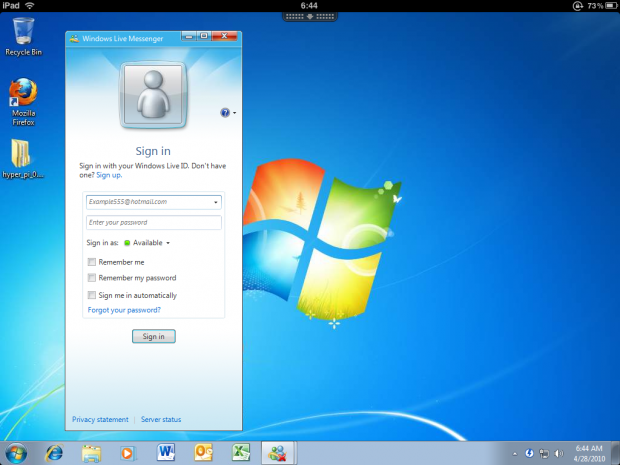Screen dimensions: 620x465
Task: Open the Server status link
Action: (161, 420)
